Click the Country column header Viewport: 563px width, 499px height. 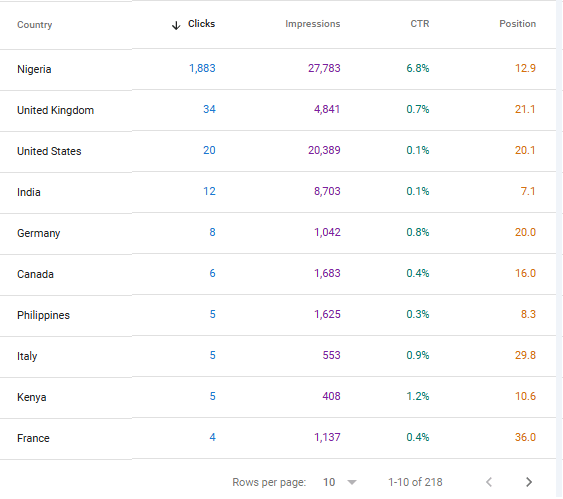[x=34, y=25]
